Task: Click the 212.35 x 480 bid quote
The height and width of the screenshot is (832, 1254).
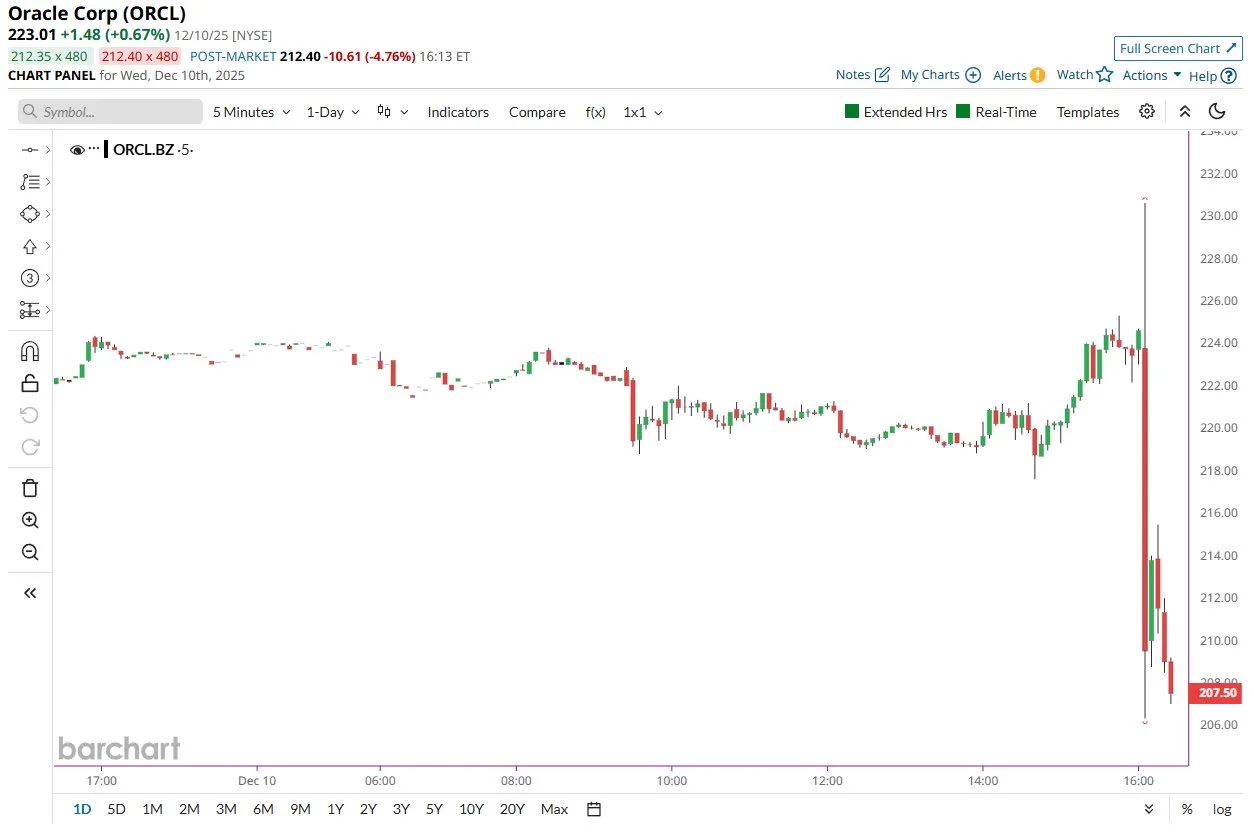Action: pos(50,57)
